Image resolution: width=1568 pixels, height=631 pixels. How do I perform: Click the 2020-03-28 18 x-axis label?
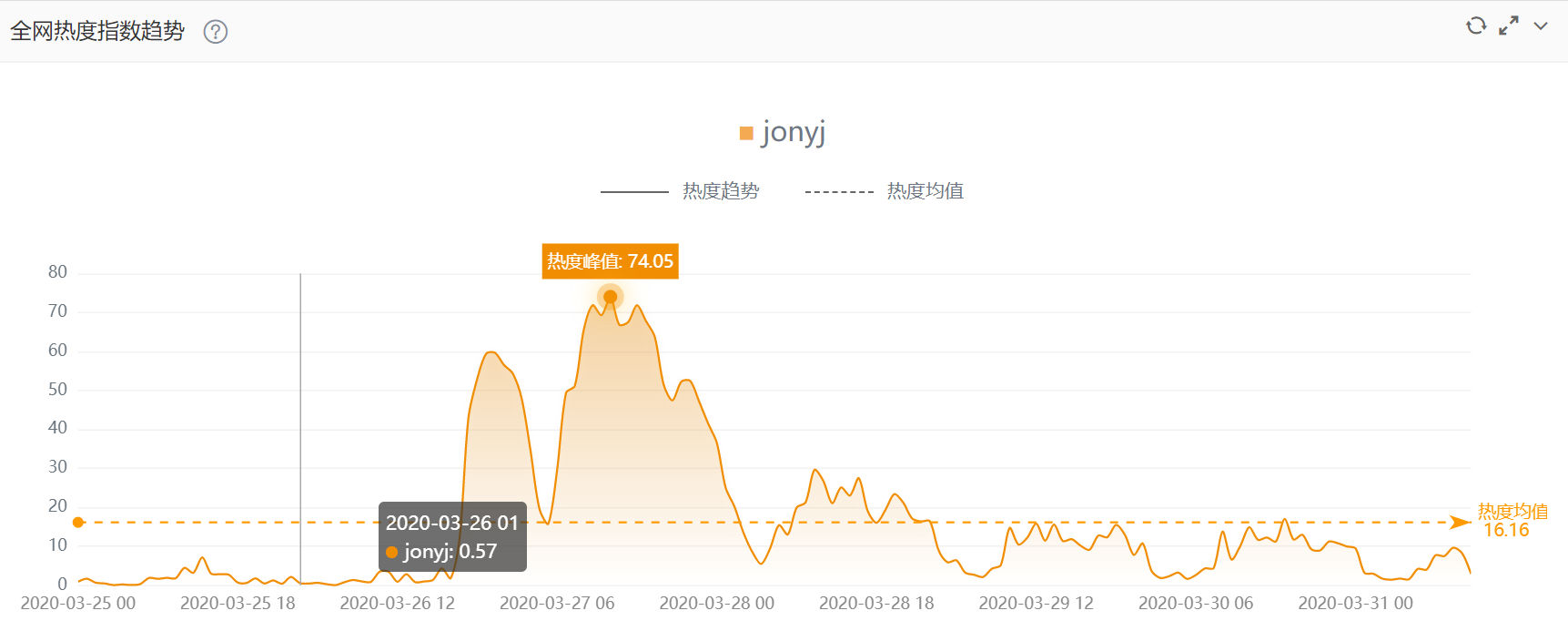coord(876,603)
